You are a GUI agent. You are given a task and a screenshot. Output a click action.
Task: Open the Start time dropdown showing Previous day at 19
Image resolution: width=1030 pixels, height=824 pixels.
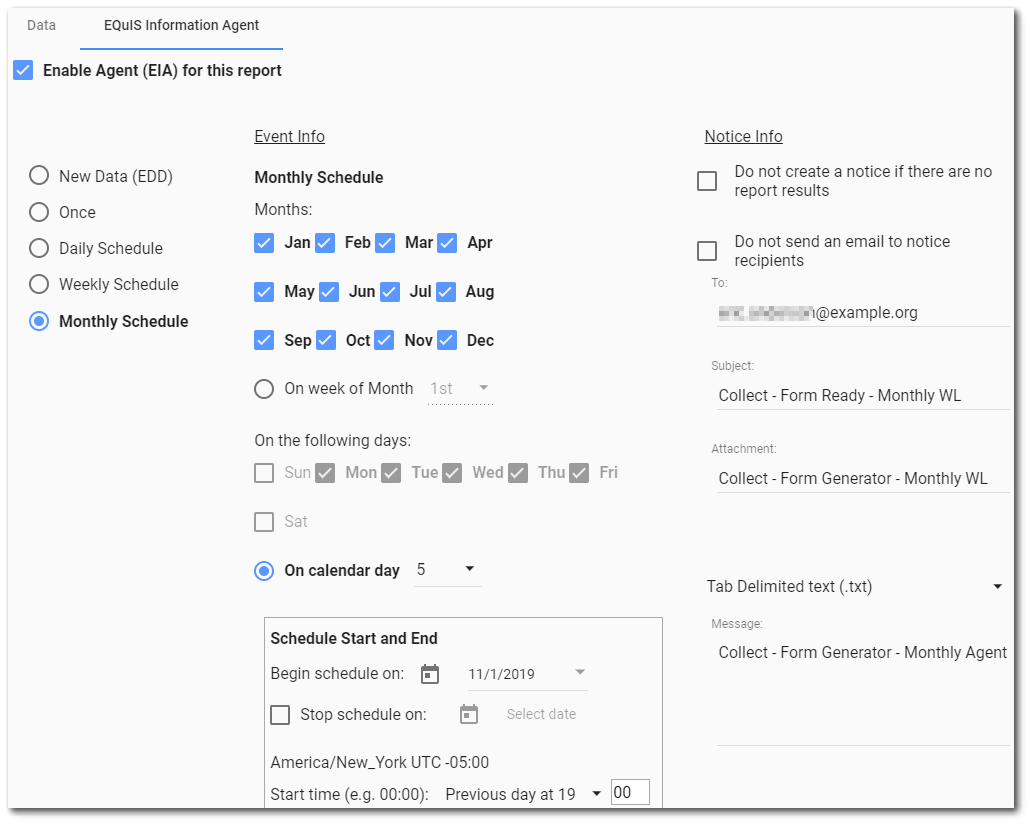[595, 793]
